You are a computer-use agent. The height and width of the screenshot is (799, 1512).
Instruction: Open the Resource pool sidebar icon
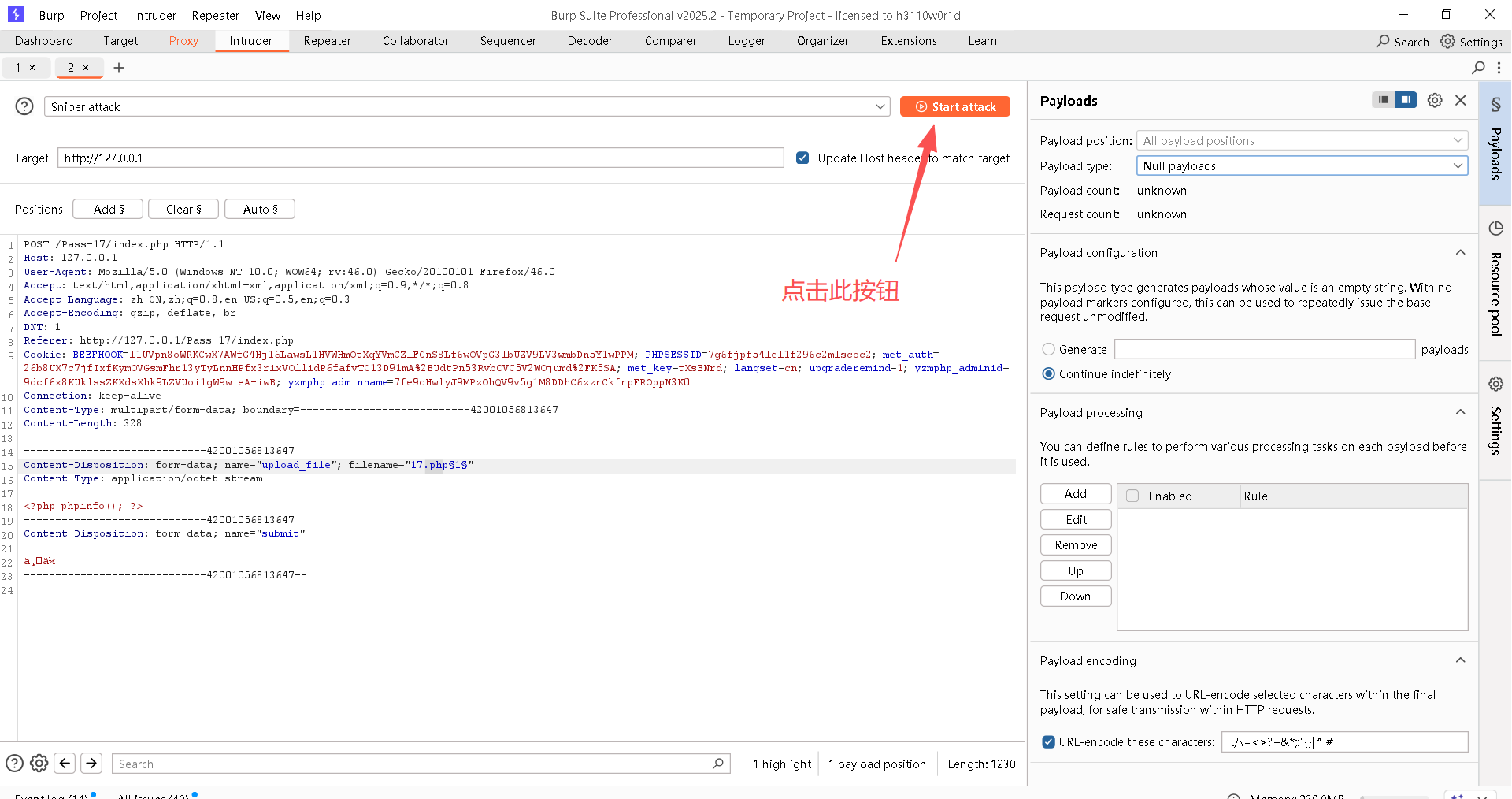coord(1495,229)
